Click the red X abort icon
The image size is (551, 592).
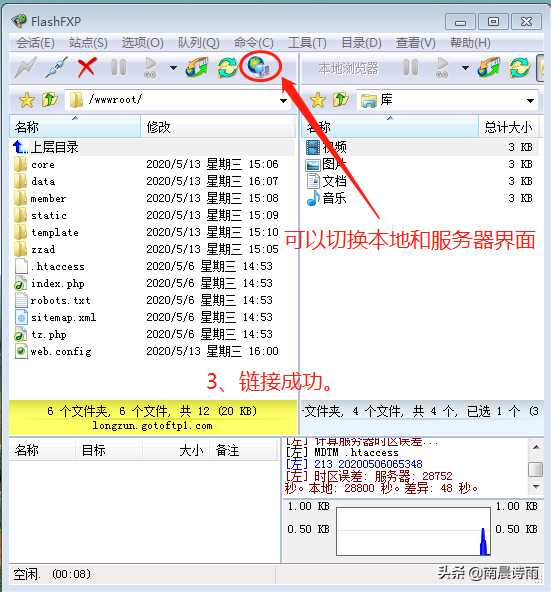(x=87, y=68)
